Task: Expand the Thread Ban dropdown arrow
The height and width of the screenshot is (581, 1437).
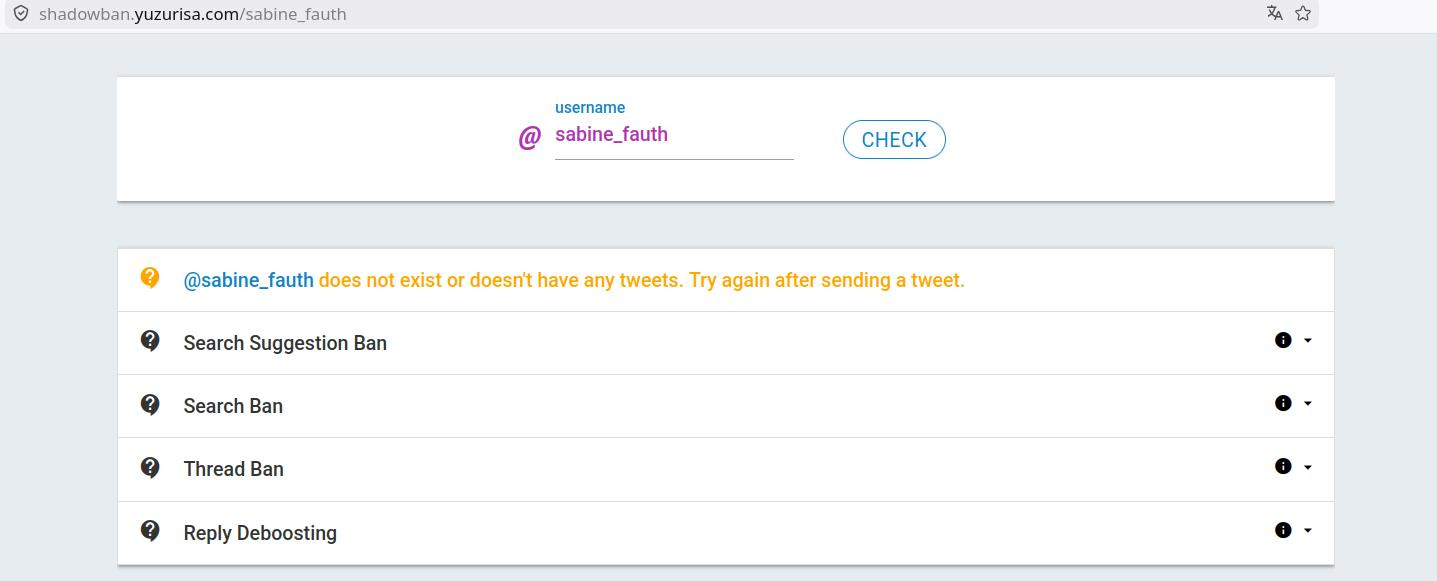Action: pyautogui.click(x=1307, y=466)
